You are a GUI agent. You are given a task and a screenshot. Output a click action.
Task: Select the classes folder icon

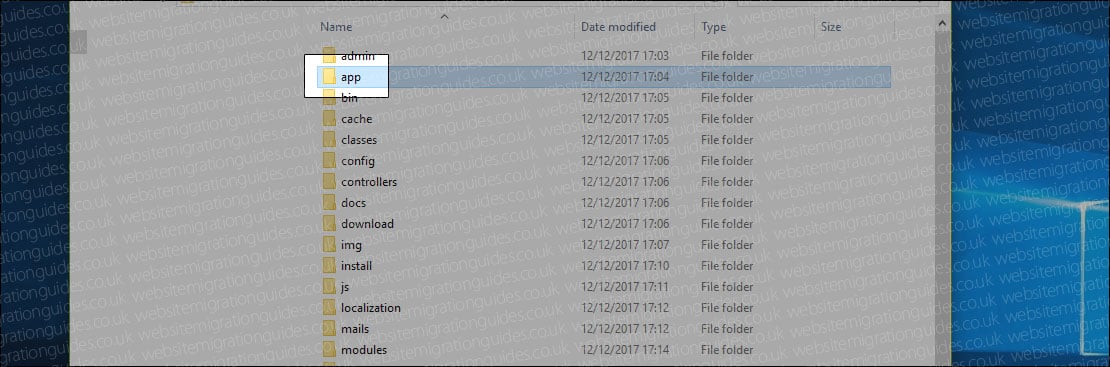click(x=329, y=140)
